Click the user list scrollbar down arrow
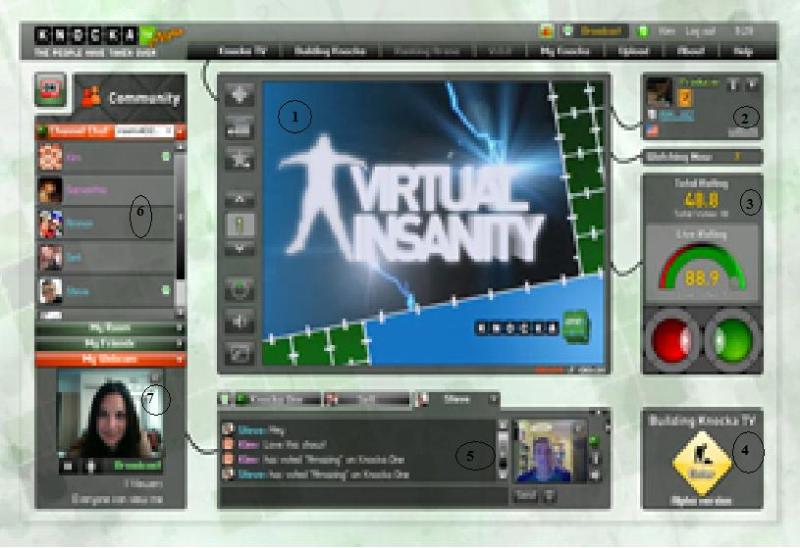This screenshot has height=548, width=800. (x=180, y=311)
